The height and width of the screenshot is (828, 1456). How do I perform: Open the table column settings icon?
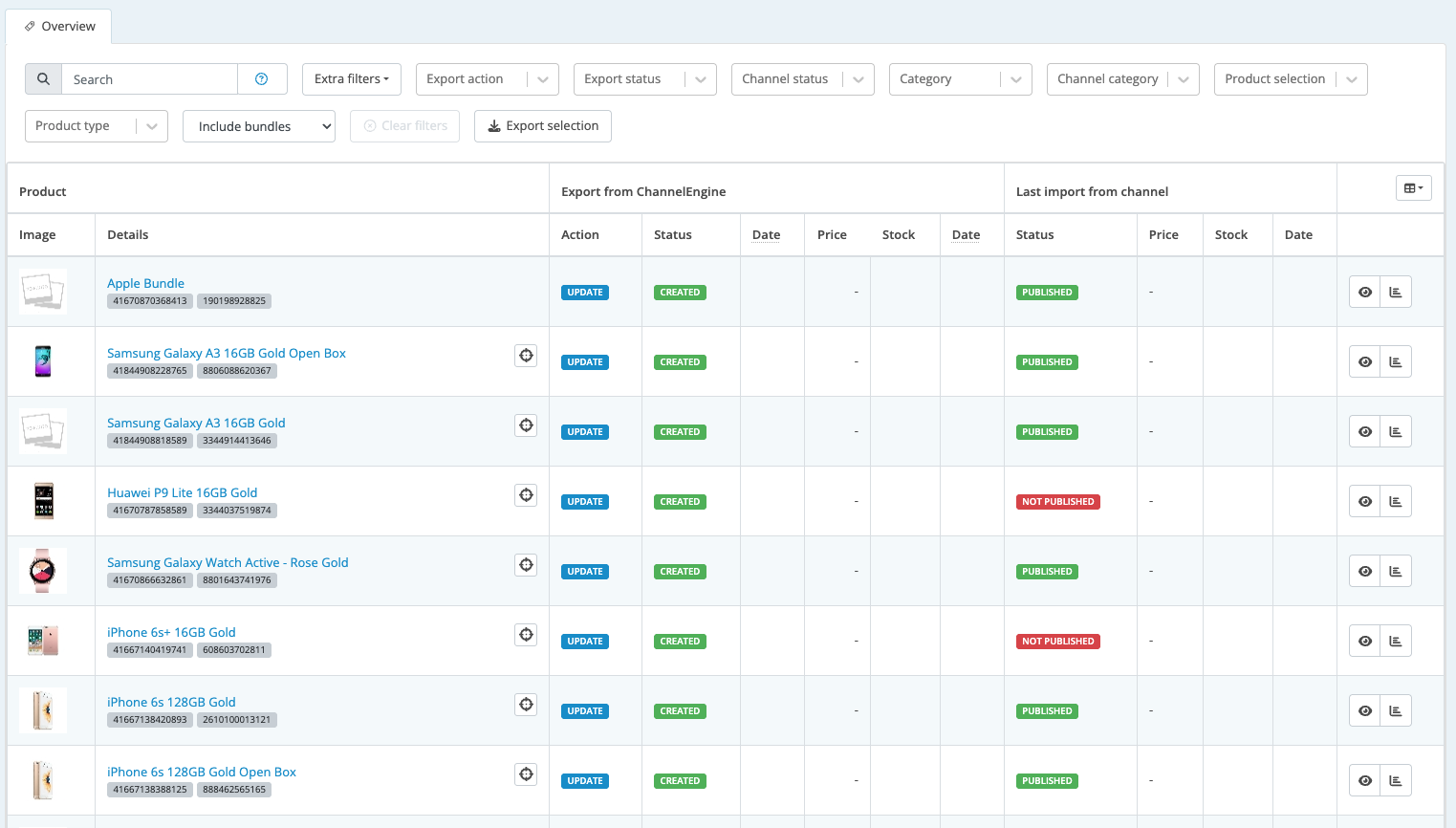pos(1413,188)
